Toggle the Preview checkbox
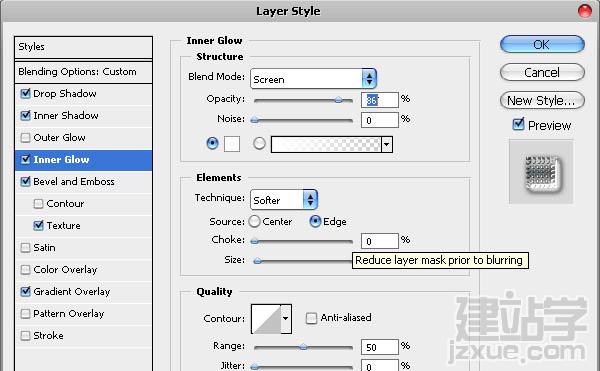The height and width of the screenshot is (371, 600). pos(518,124)
